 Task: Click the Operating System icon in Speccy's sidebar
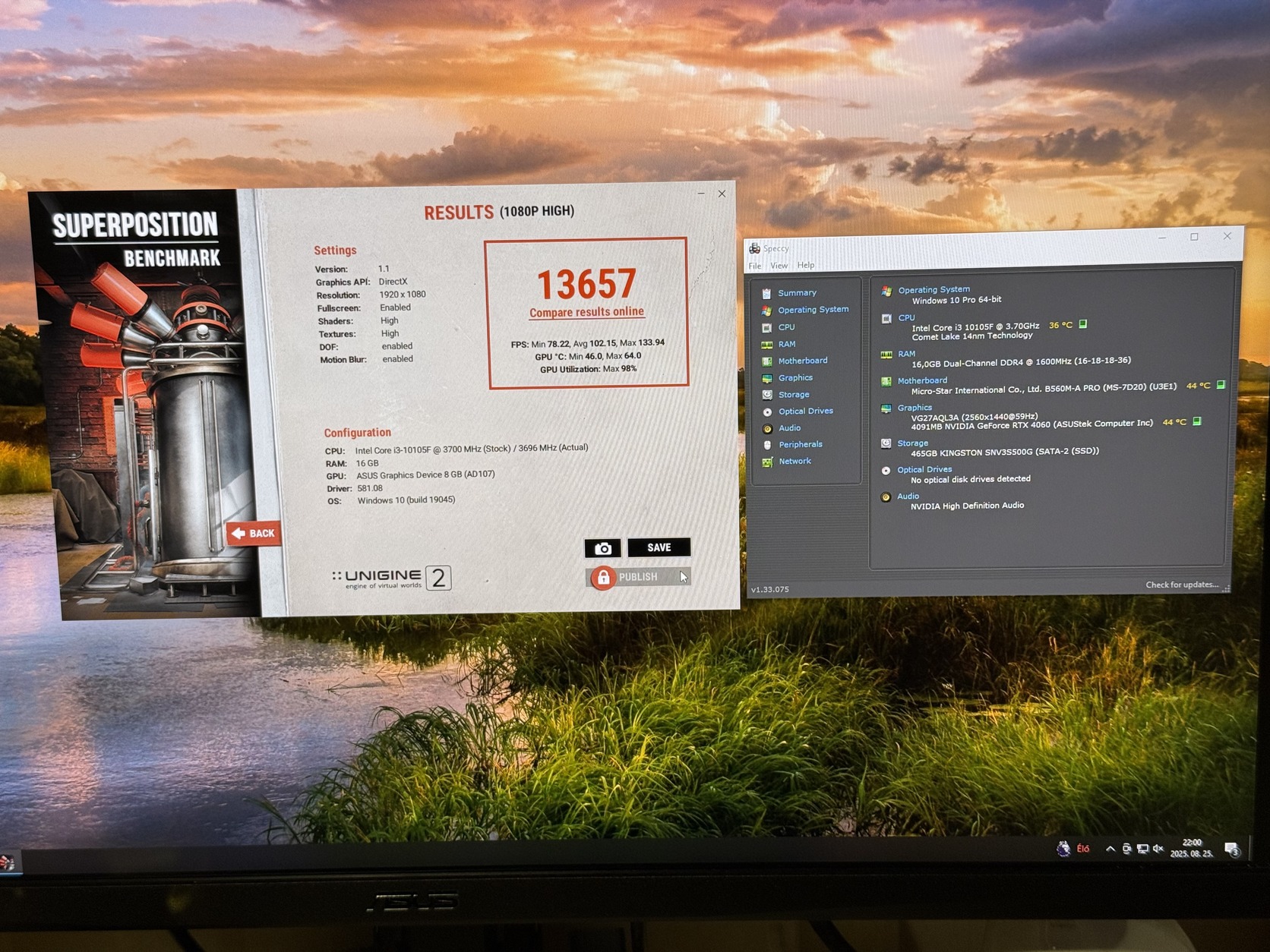point(766,311)
